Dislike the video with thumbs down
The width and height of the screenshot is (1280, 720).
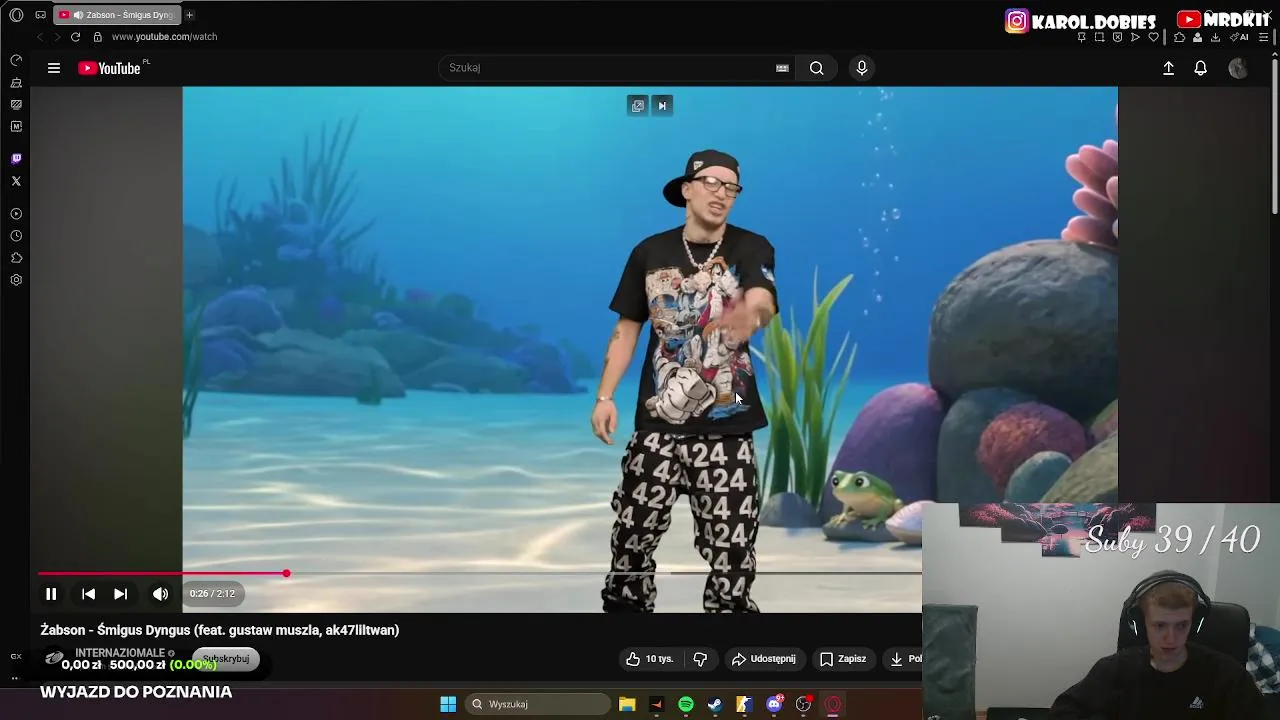(x=700, y=659)
